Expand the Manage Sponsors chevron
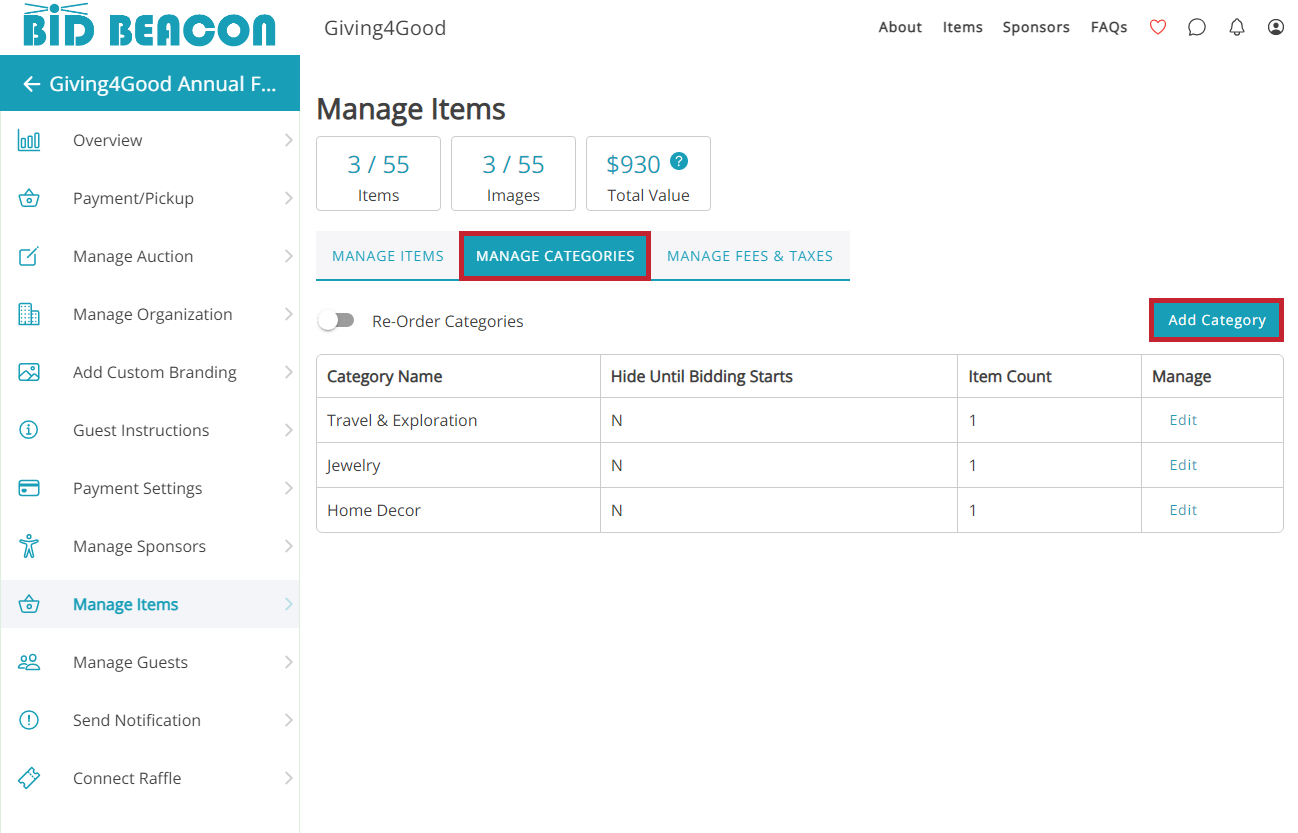Image resolution: width=1298 pixels, height=833 pixels. [x=288, y=546]
